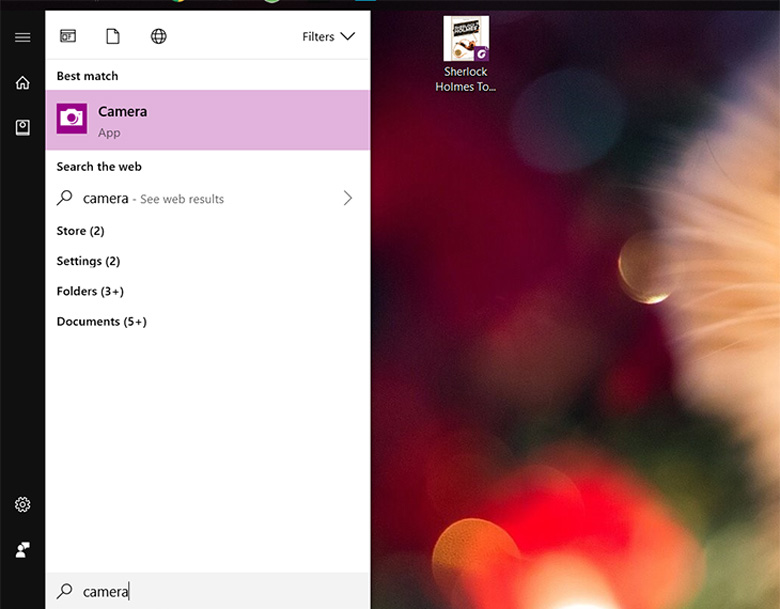The width and height of the screenshot is (780, 609).
Task: Expand the Filters dropdown
Action: (x=328, y=37)
